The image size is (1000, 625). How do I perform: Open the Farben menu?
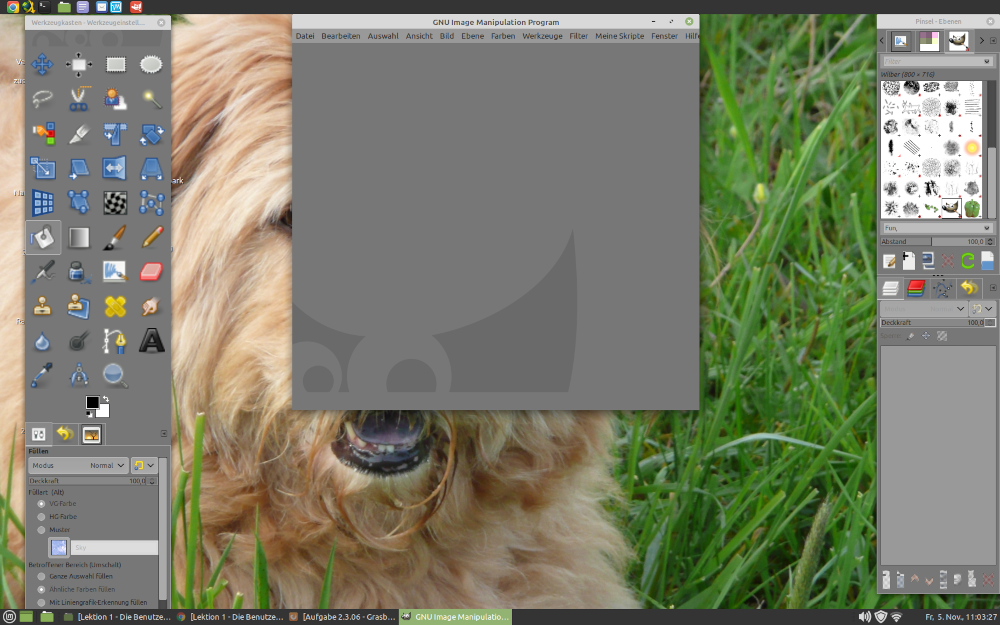503,36
